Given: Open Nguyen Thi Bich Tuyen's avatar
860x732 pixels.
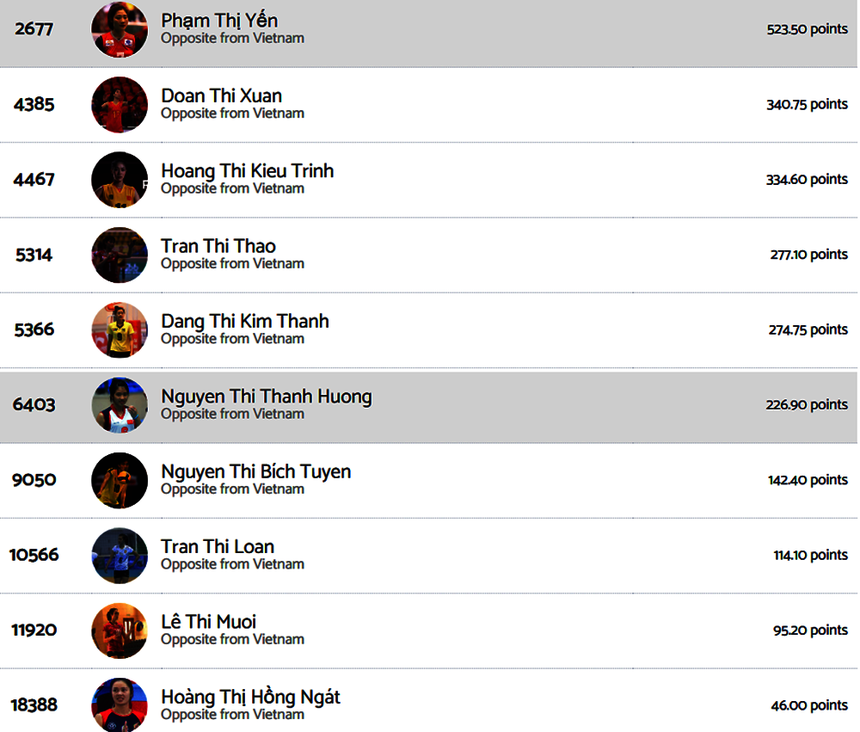Looking at the screenshot, I should coord(119,480).
